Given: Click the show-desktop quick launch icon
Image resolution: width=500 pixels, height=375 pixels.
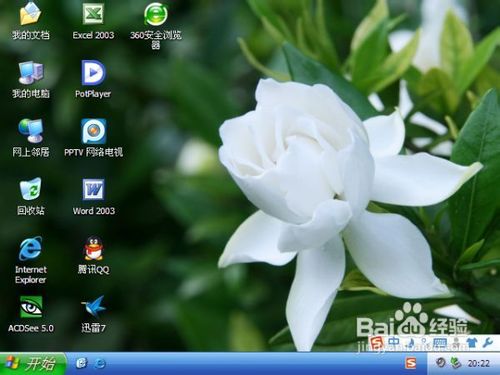Looking at the screenshot, I should (x=81, y=363).
